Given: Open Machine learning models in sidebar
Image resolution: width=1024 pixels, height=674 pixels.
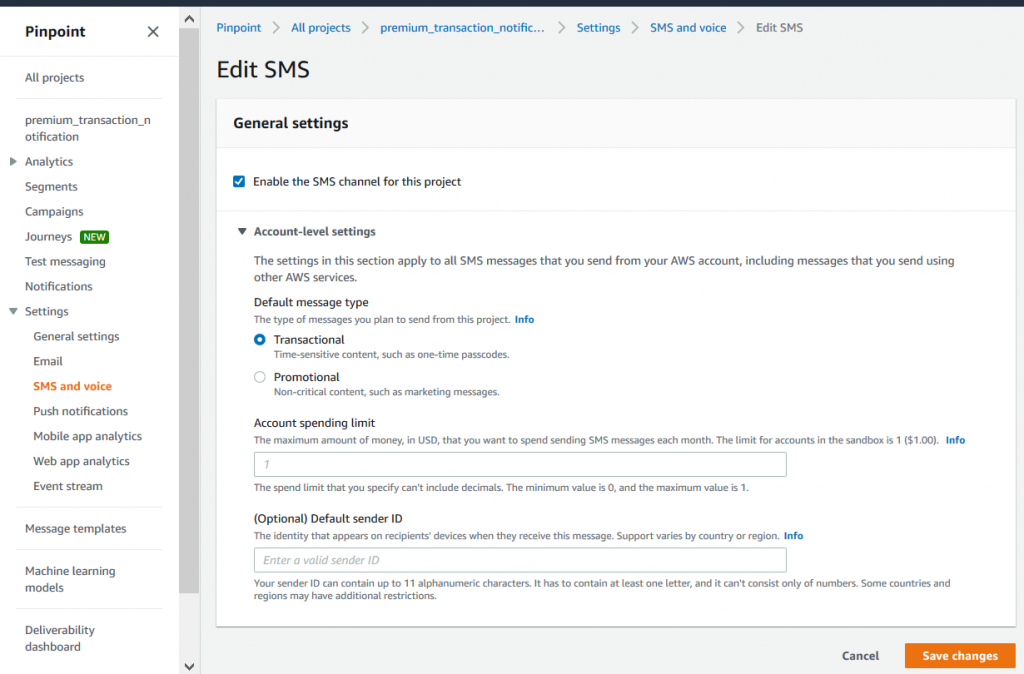Looking at the screenshot, I should tap(70, 579).
